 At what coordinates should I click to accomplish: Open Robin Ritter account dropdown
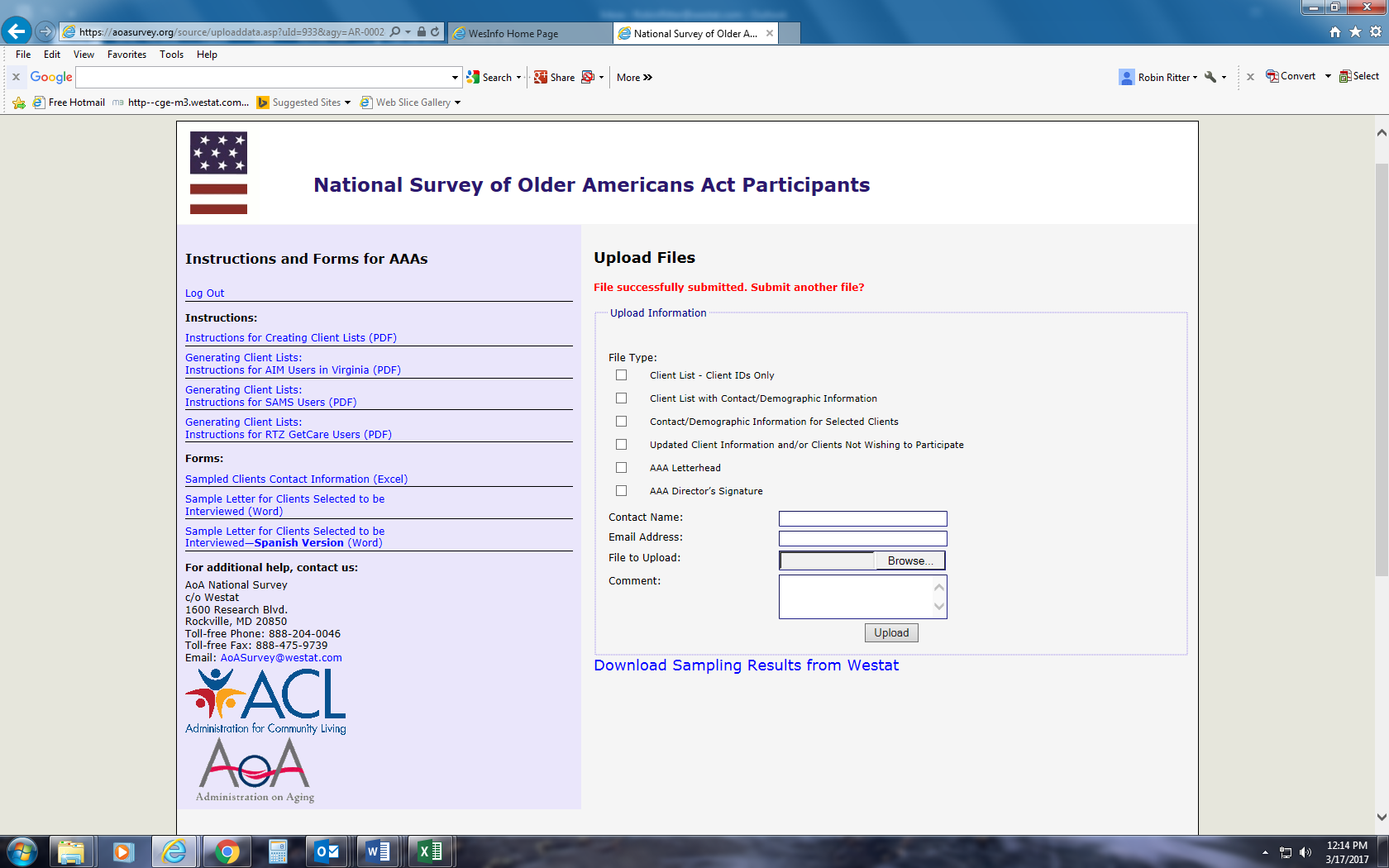[x=1158, y=77]
